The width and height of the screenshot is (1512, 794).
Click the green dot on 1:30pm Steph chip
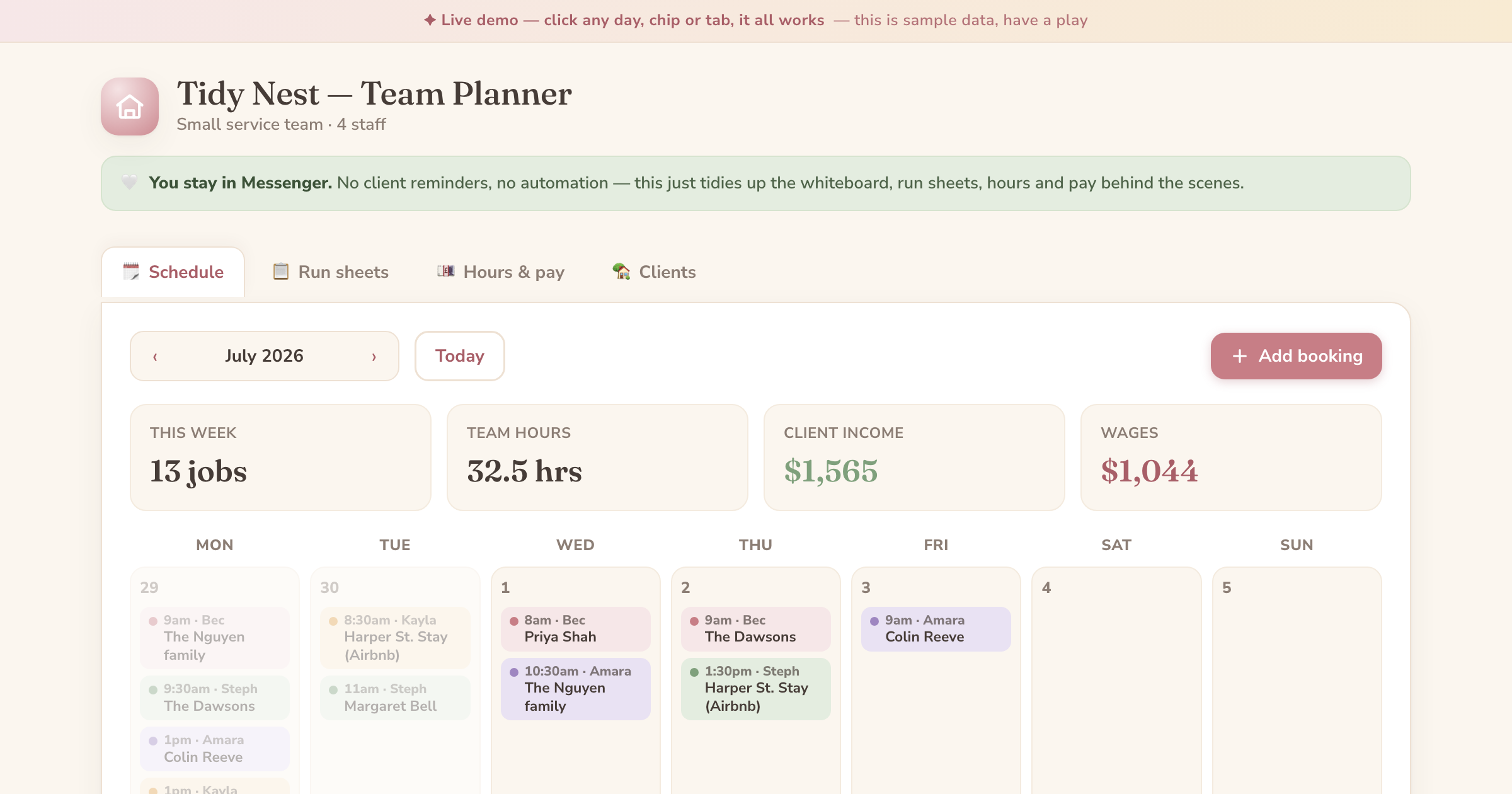pos(694,672)
